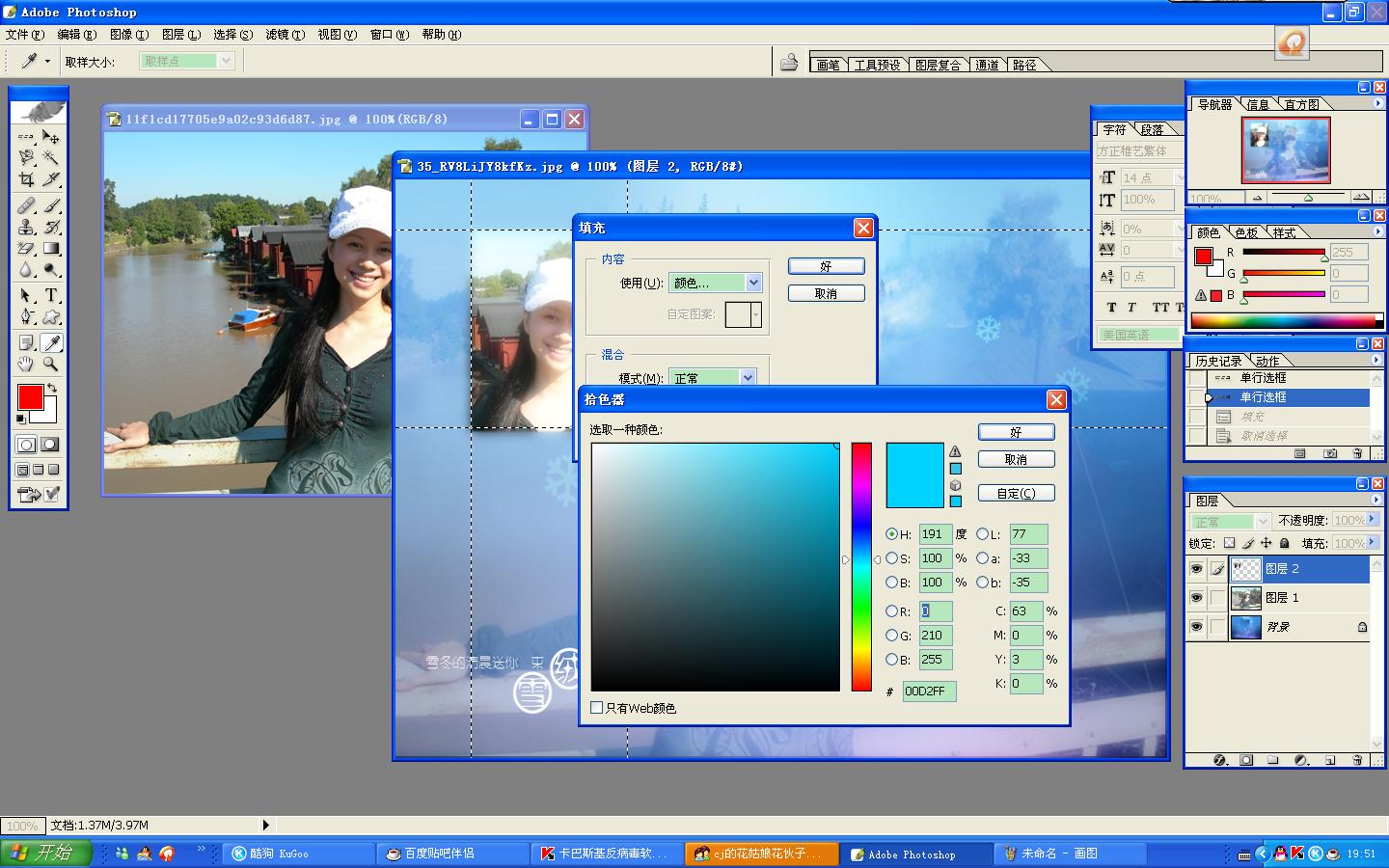
Task: Expand the 不透明度 opacity slider arrow
Action: pyautogui.click(x=1372, y=520)
